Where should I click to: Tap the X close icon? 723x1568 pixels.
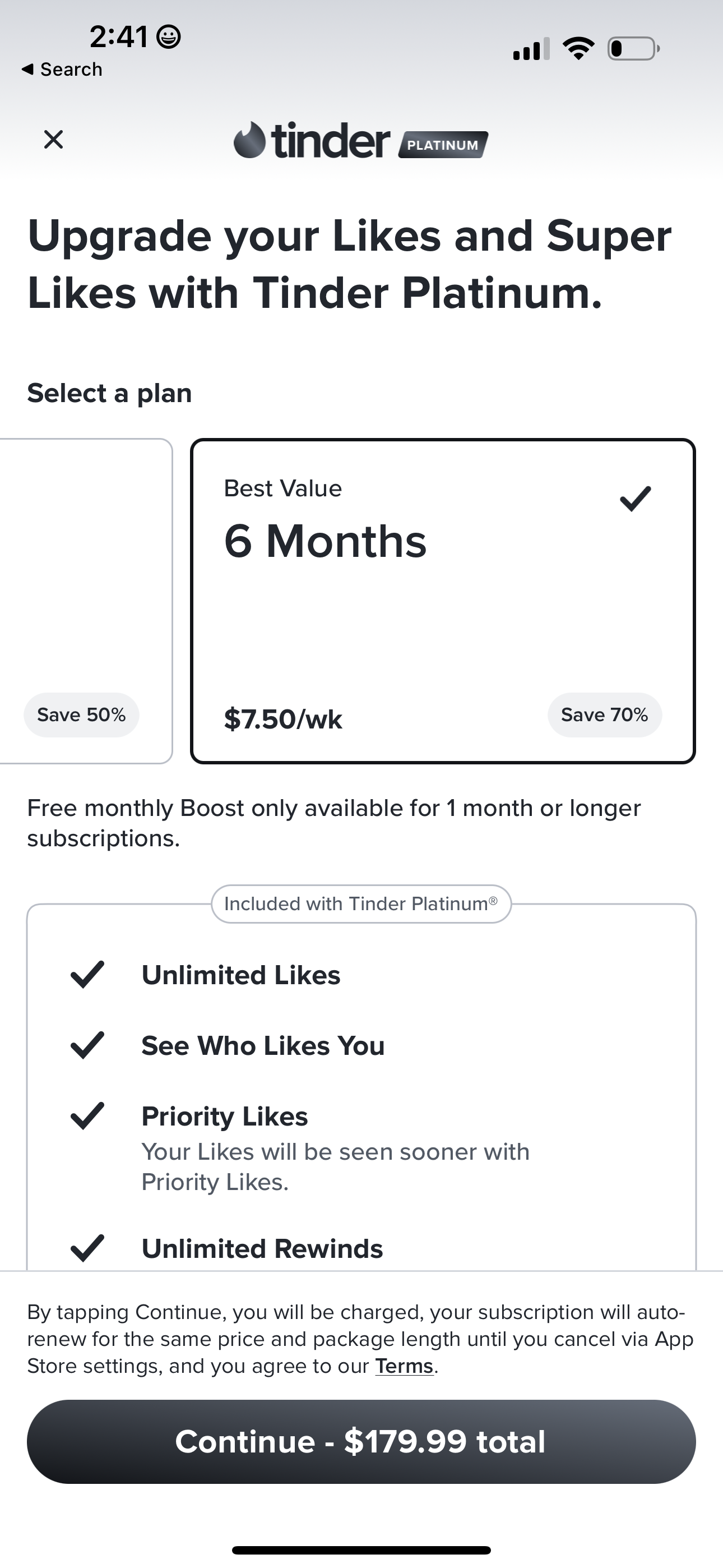point(54,140)
